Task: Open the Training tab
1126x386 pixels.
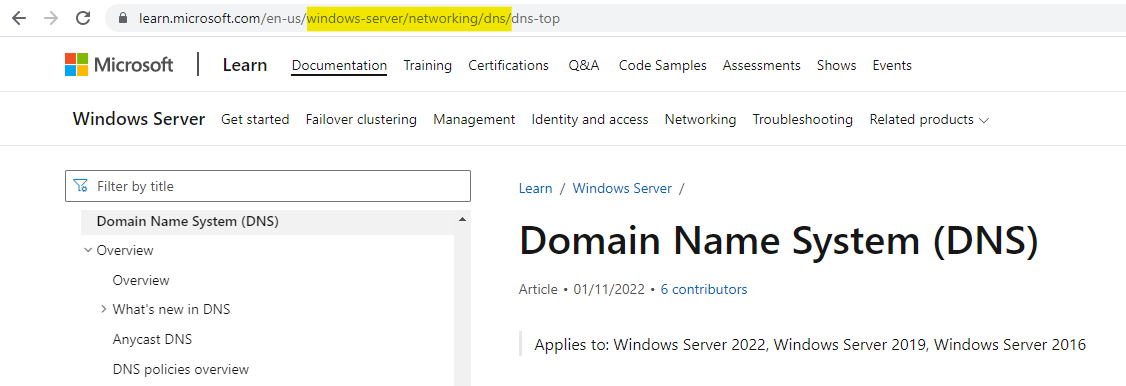Action: click(427, 65)
